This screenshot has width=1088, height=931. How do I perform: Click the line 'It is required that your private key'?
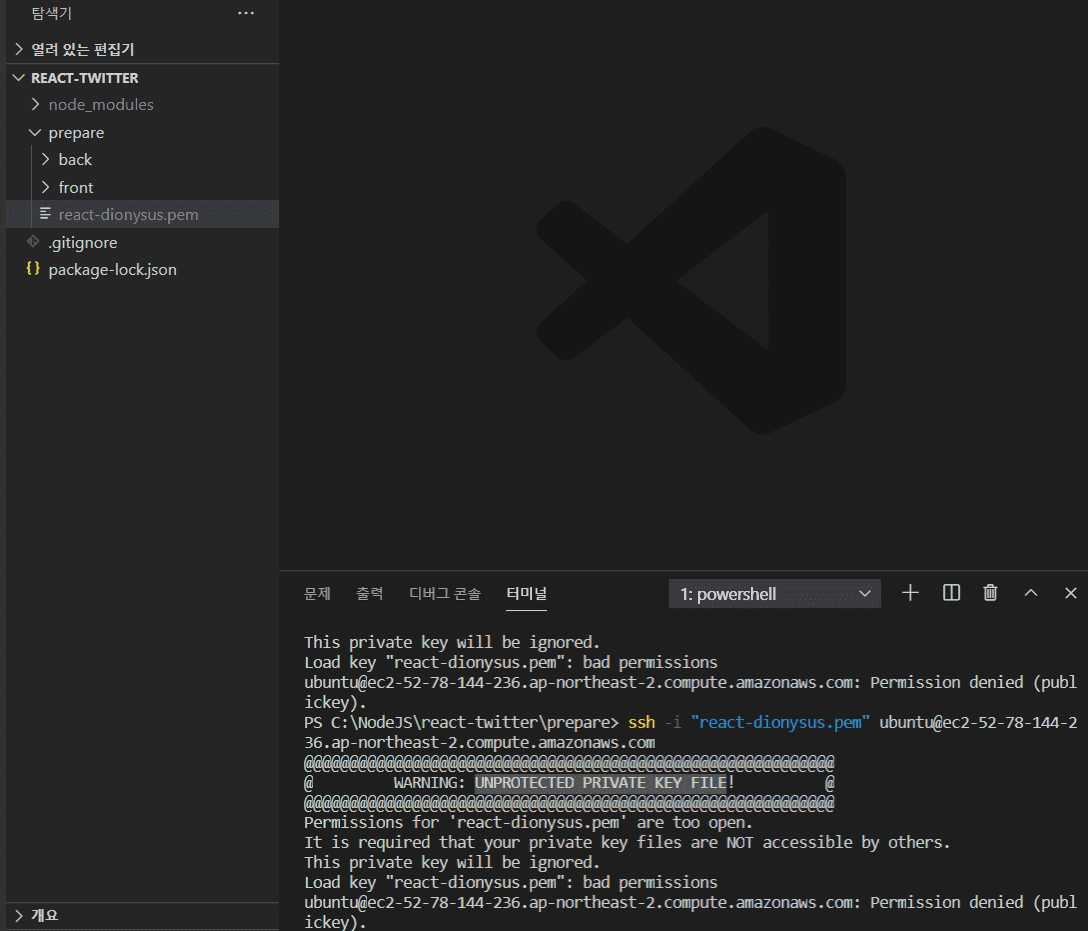click(627, 842)
